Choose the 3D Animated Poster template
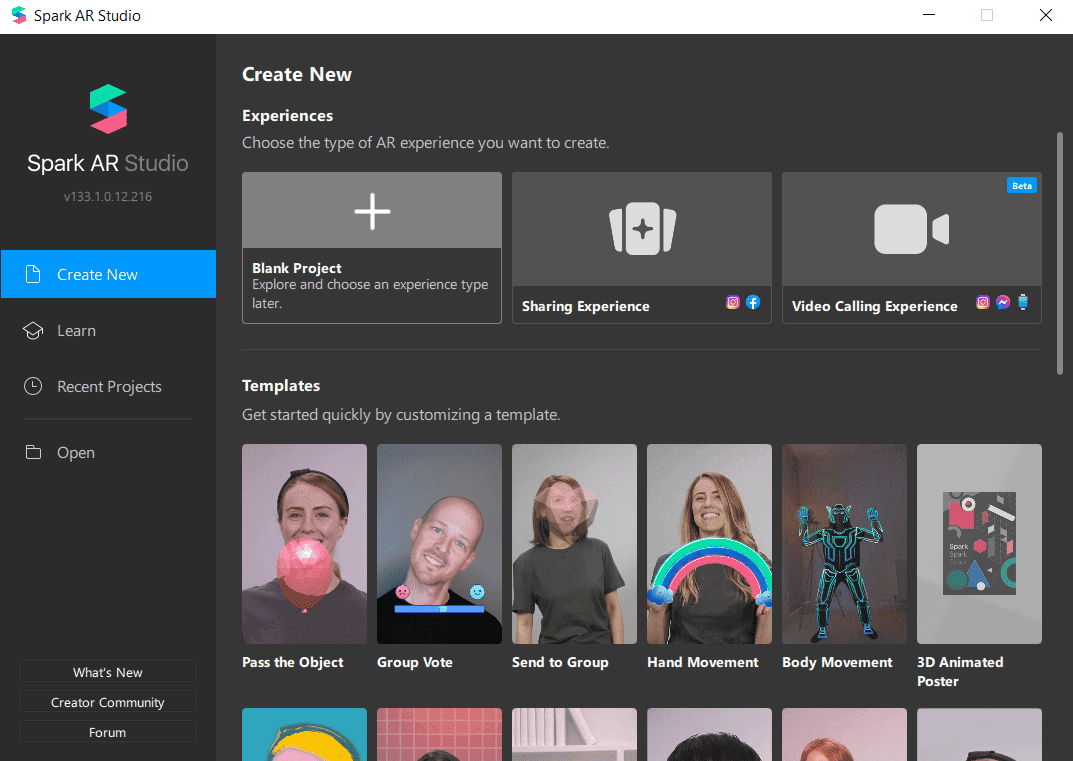1073x761 pixels. point(979,544)
